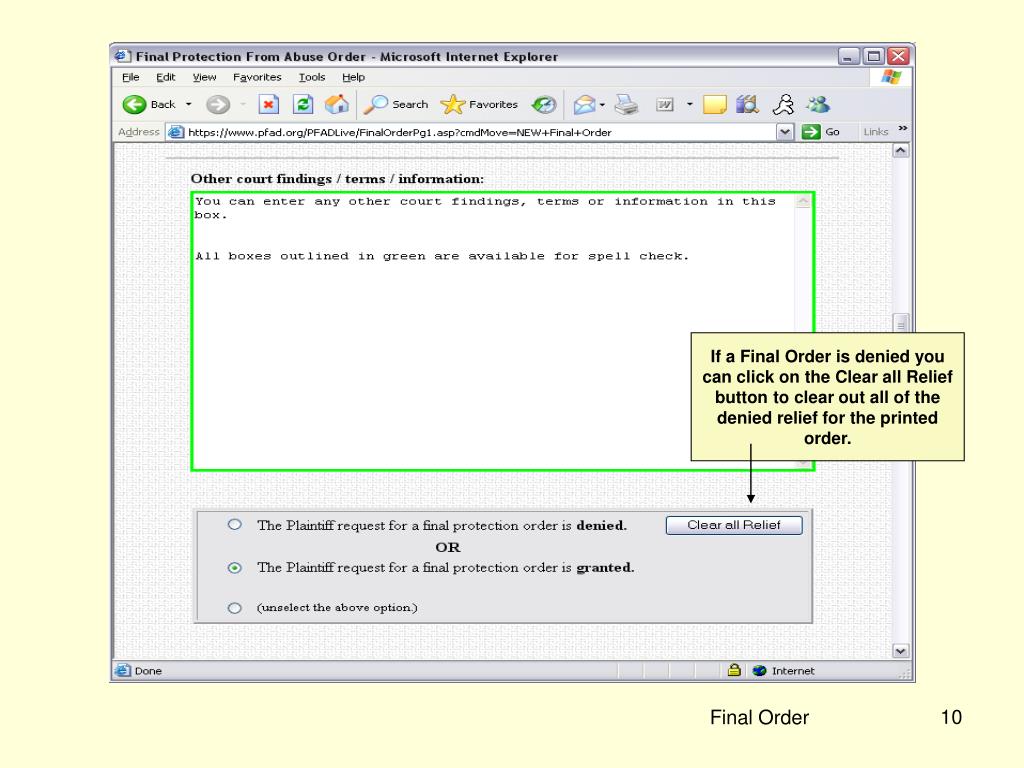Open the Search pane
The width and height of the screenshot is (1024, 768).
(396, 105)
